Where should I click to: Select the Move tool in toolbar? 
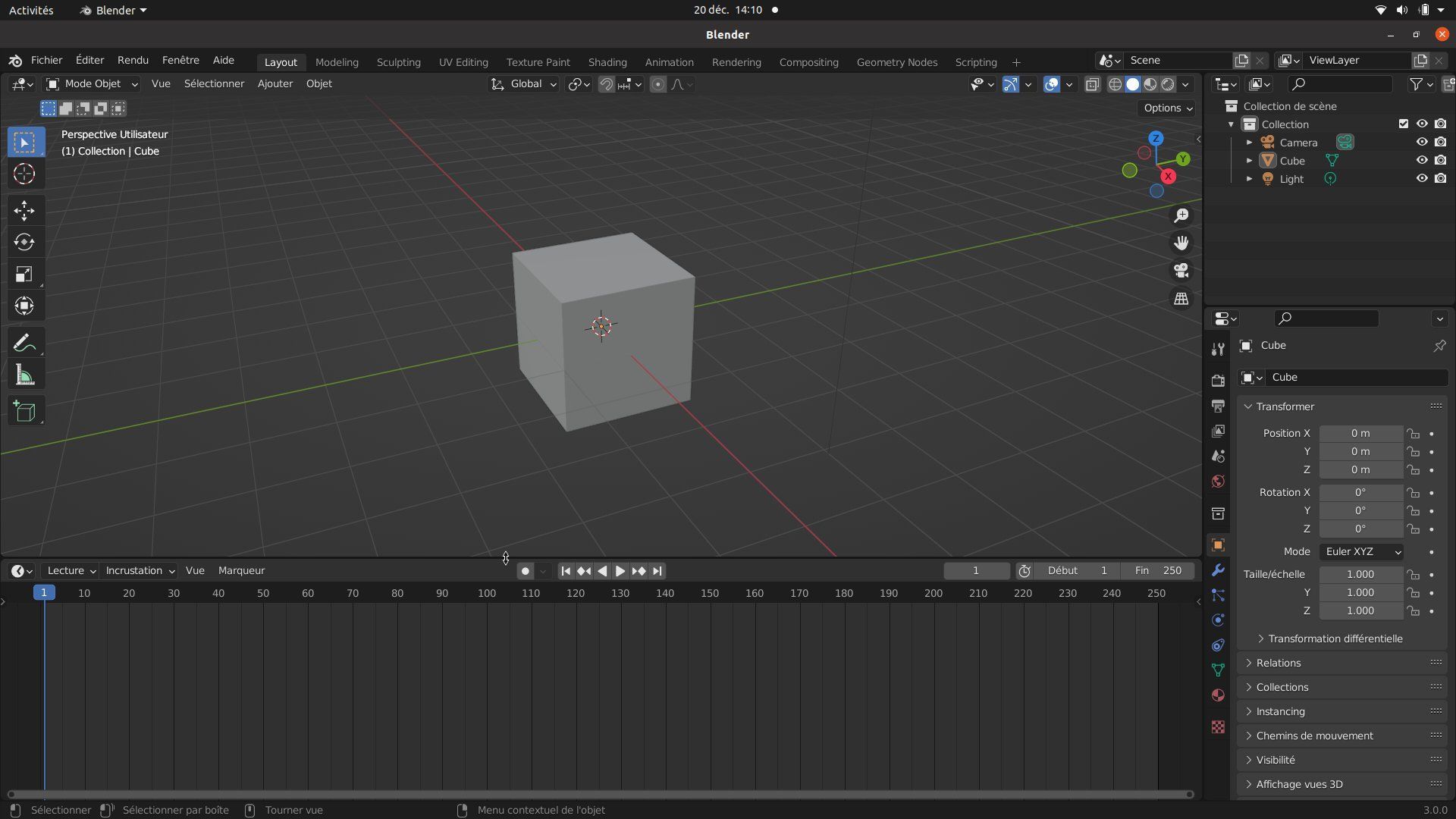24,210
